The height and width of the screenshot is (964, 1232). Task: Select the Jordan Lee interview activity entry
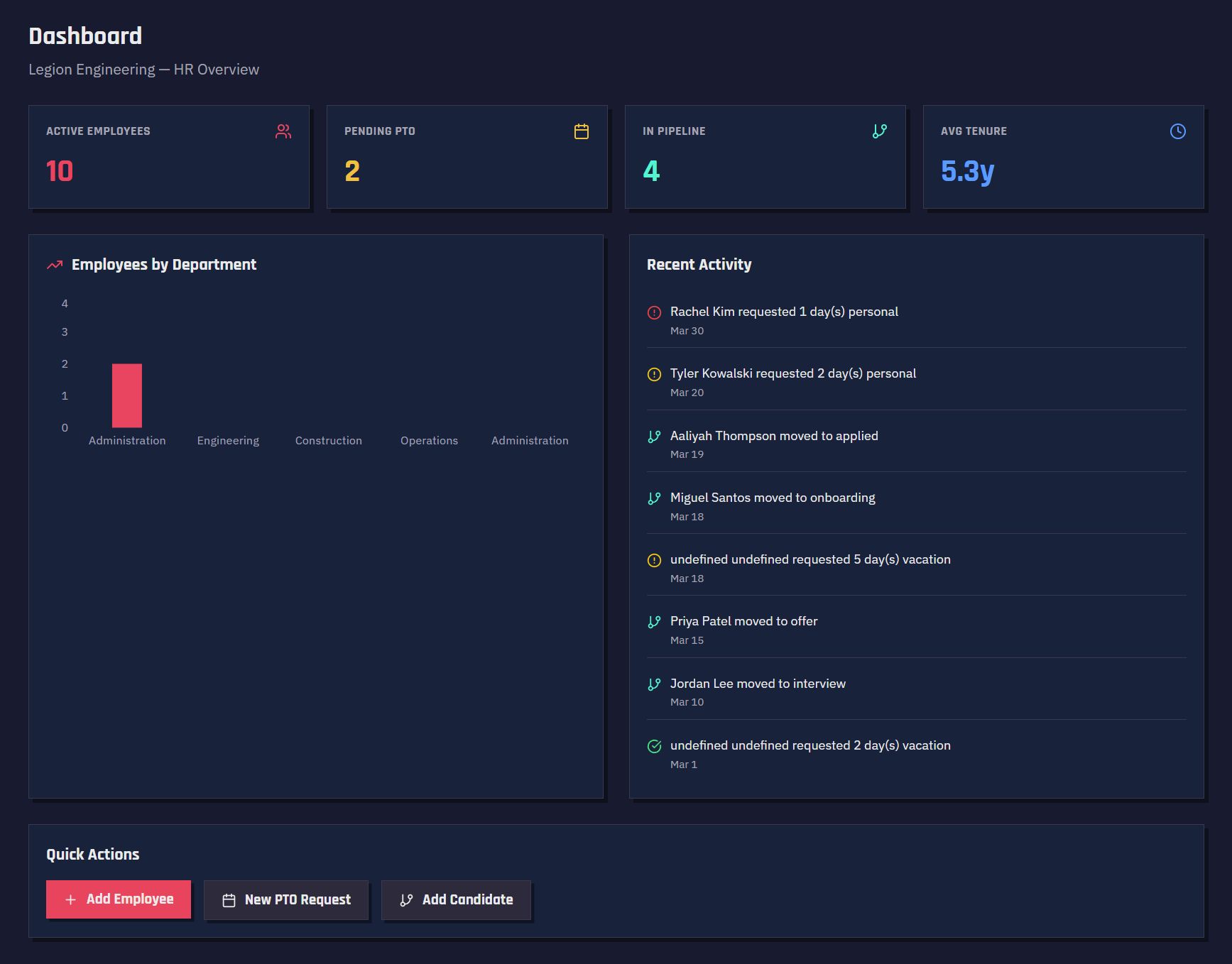click(758, 684)
